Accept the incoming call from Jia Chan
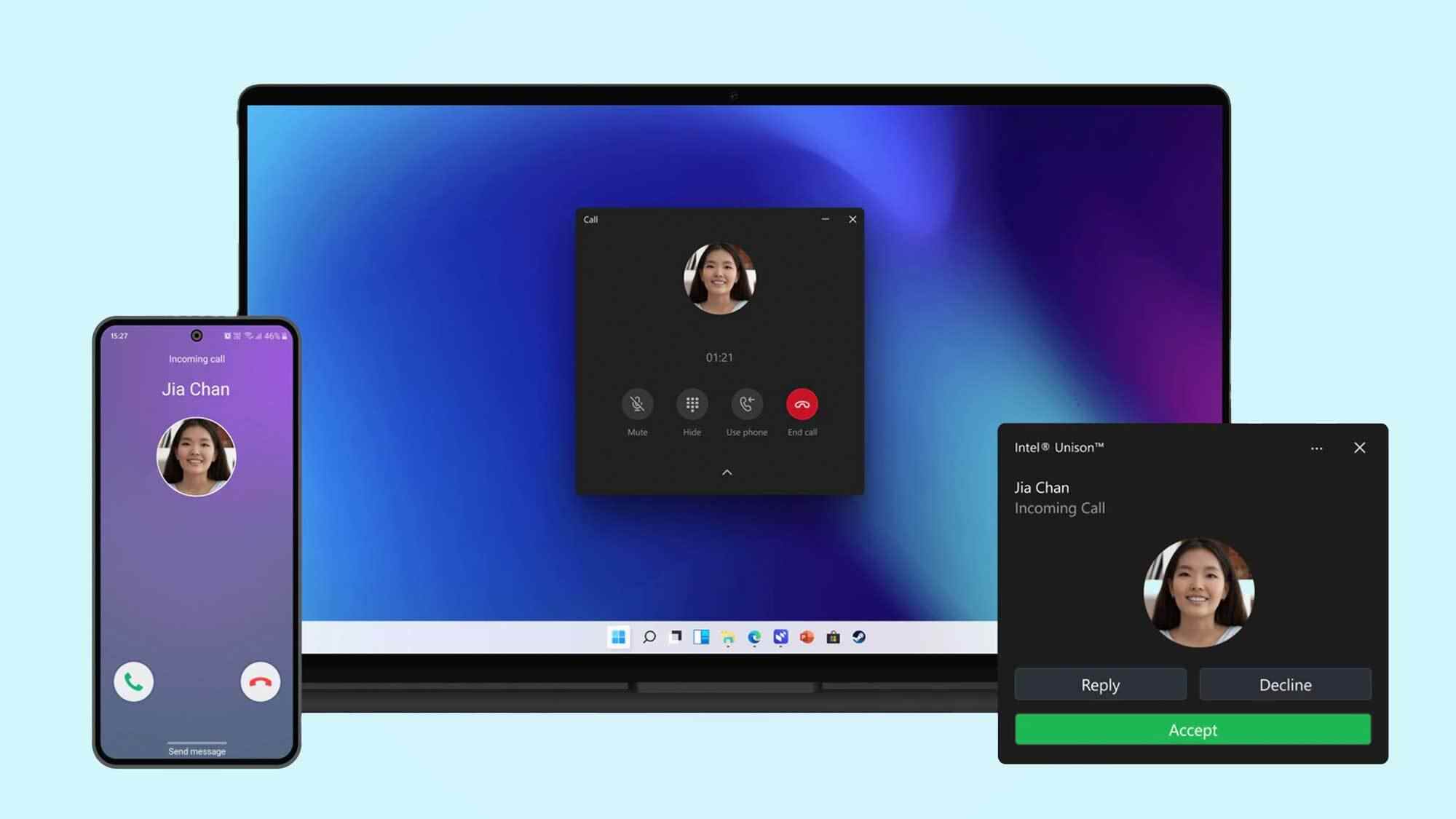Screen dimensions: 1456x819 point(1193,728)
